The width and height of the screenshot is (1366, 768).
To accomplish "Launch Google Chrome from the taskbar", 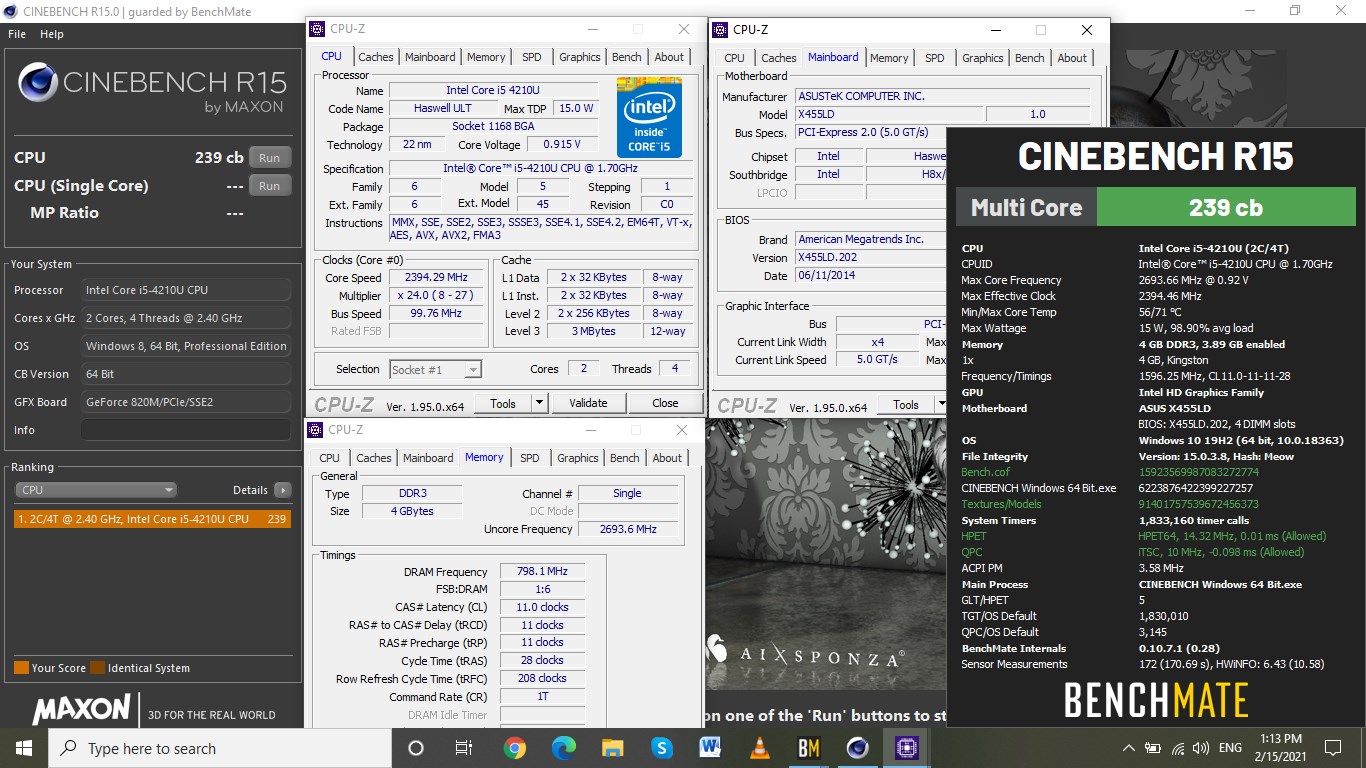I will point(514,748).
